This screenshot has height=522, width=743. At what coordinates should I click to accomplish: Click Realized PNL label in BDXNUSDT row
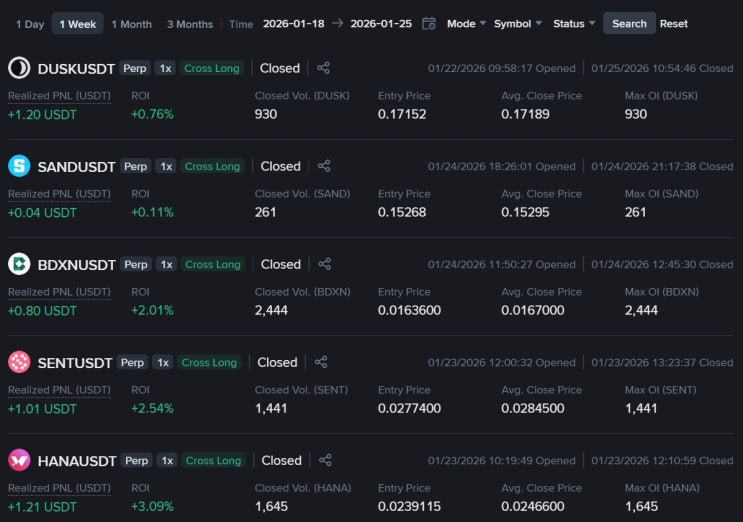tap(59, 292)
